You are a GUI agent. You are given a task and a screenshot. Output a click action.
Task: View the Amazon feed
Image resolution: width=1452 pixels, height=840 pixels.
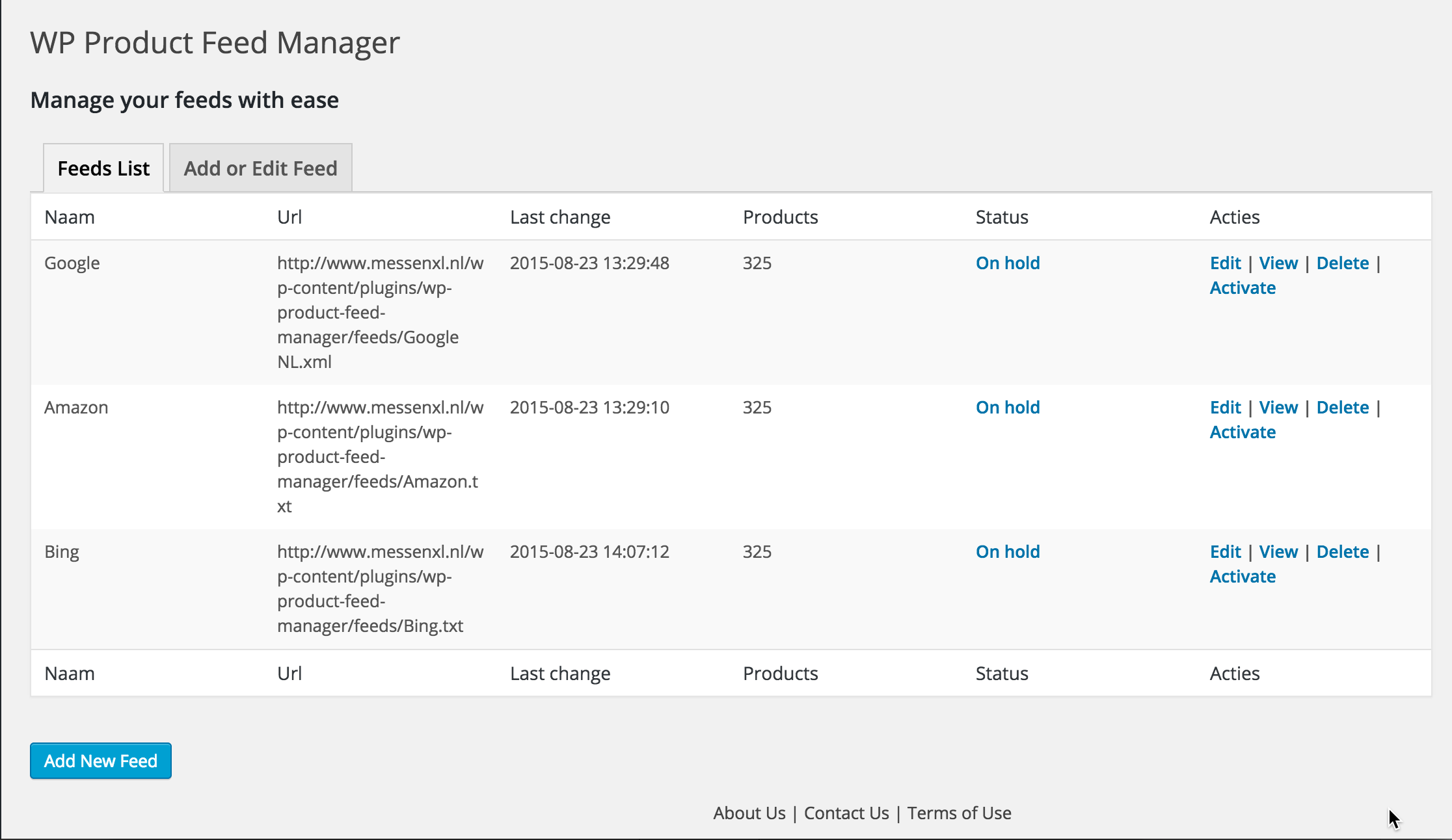1278,407
